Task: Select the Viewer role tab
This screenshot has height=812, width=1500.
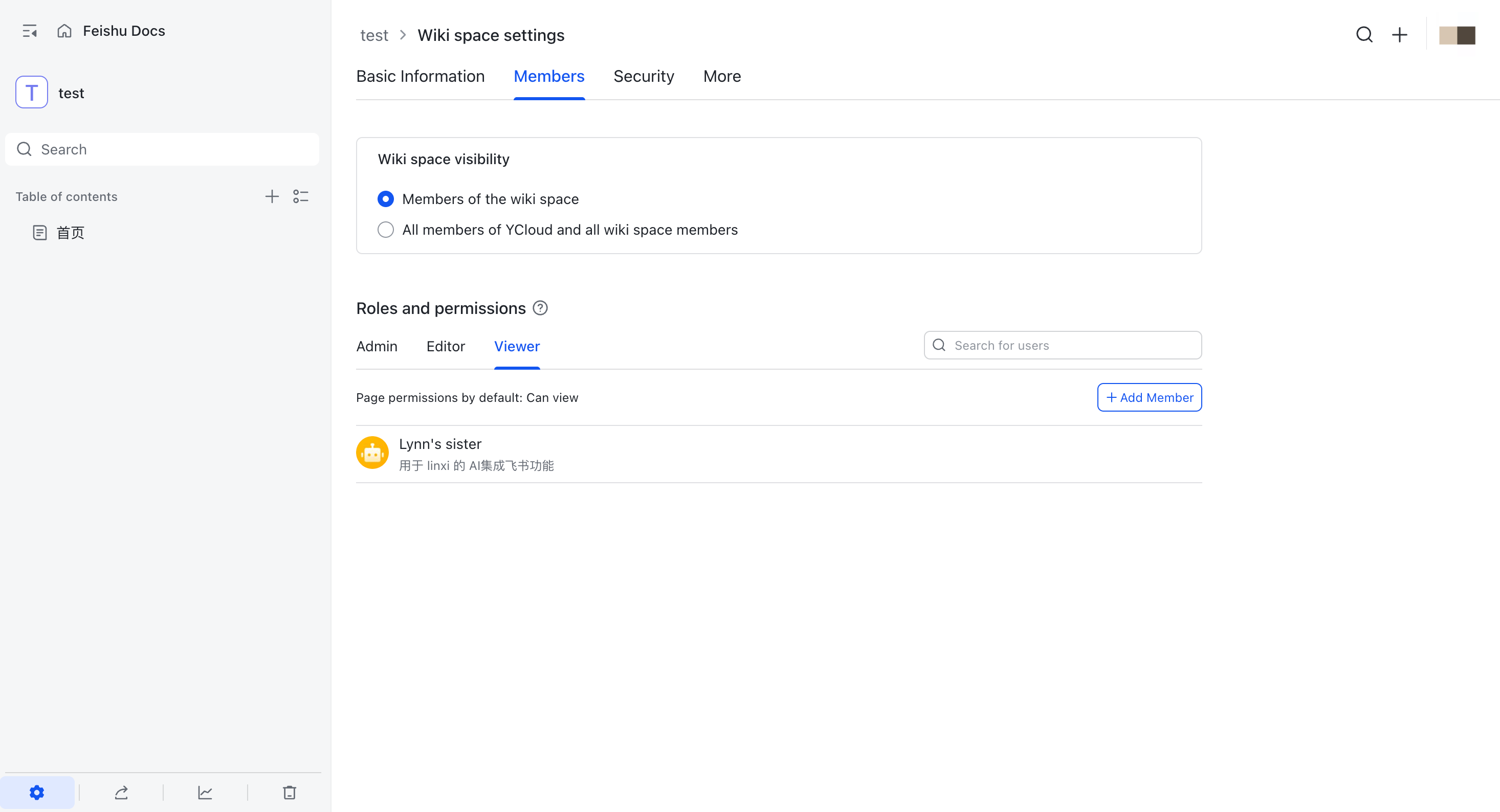Action: coord(517,346)
